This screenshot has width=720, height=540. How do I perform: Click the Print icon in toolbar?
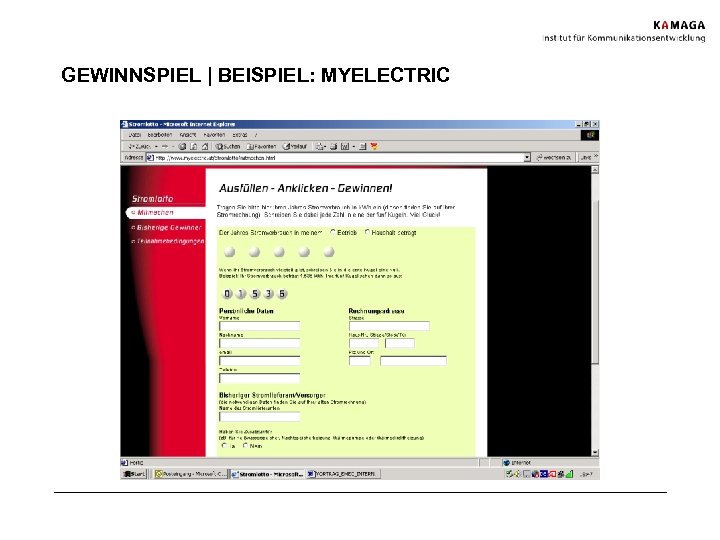(x=333, y=146)
